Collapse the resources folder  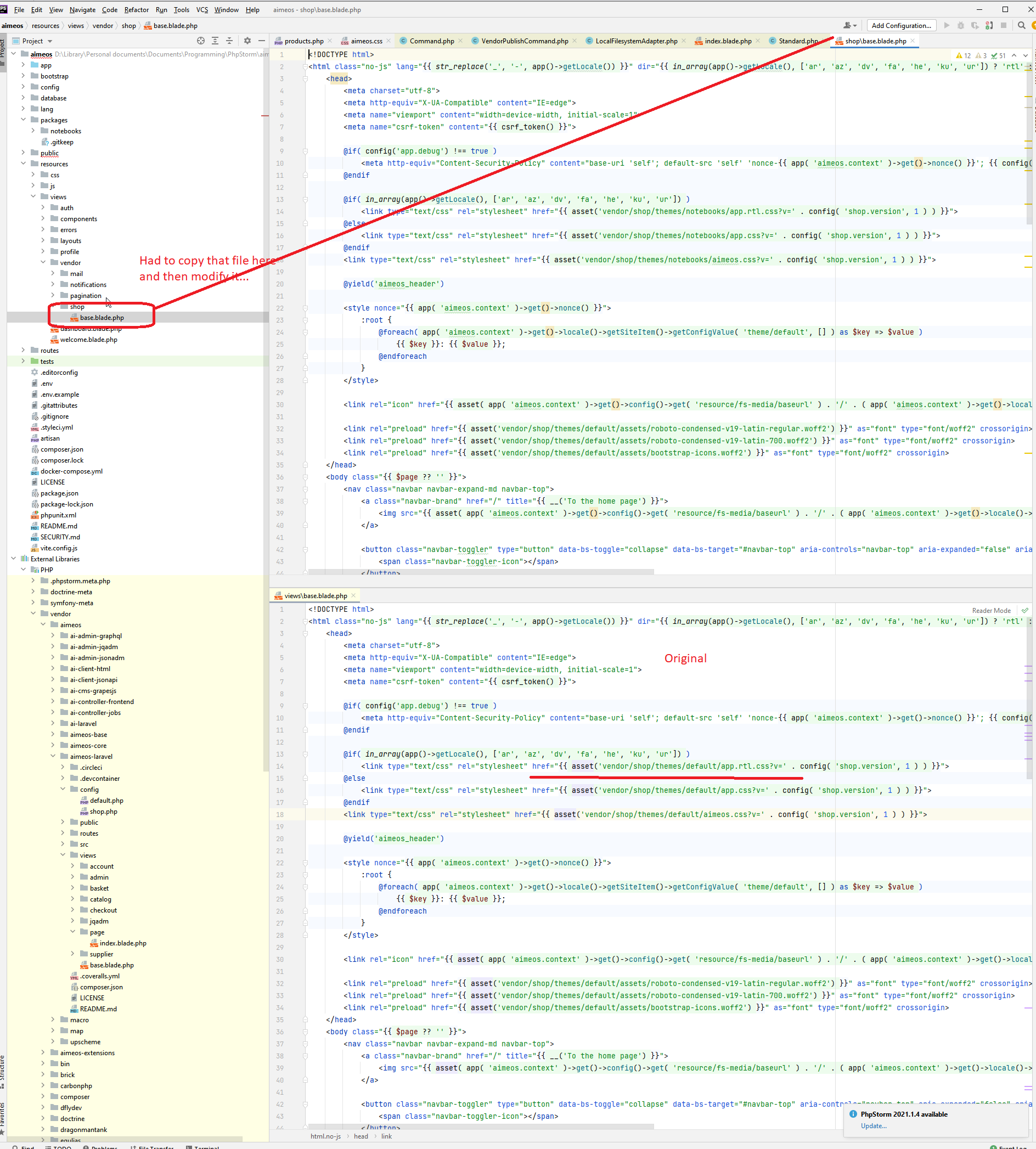[x=24, y=164]
